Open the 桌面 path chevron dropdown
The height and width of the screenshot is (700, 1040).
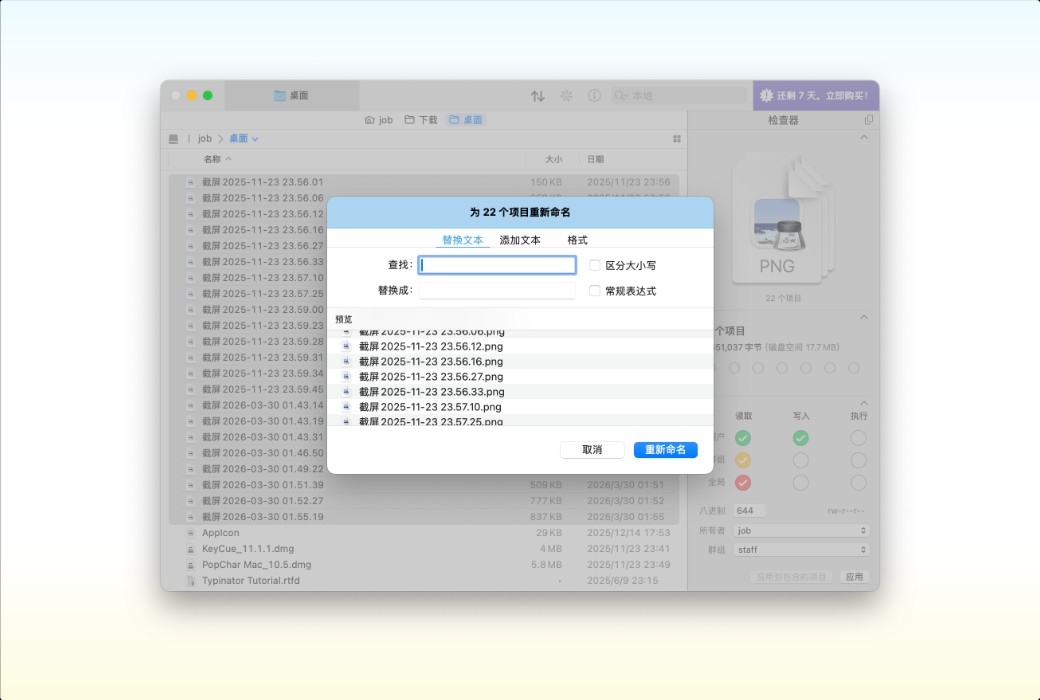click(x=256, y=138)
